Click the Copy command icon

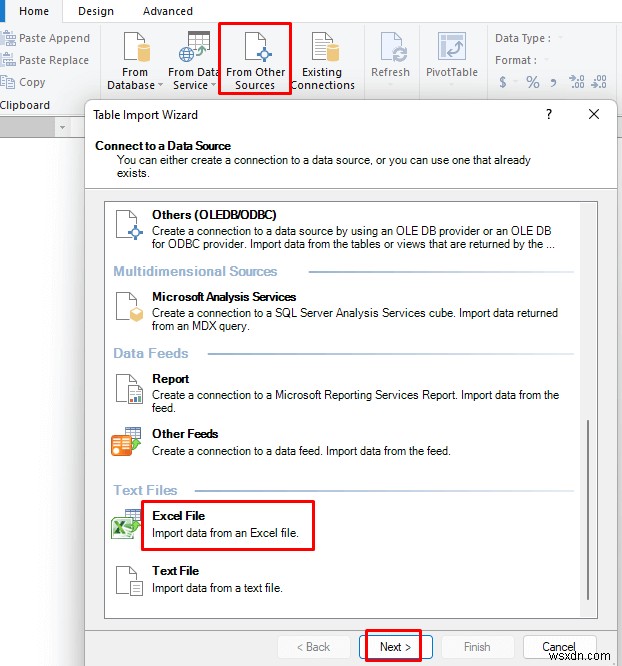pos(8,82)
